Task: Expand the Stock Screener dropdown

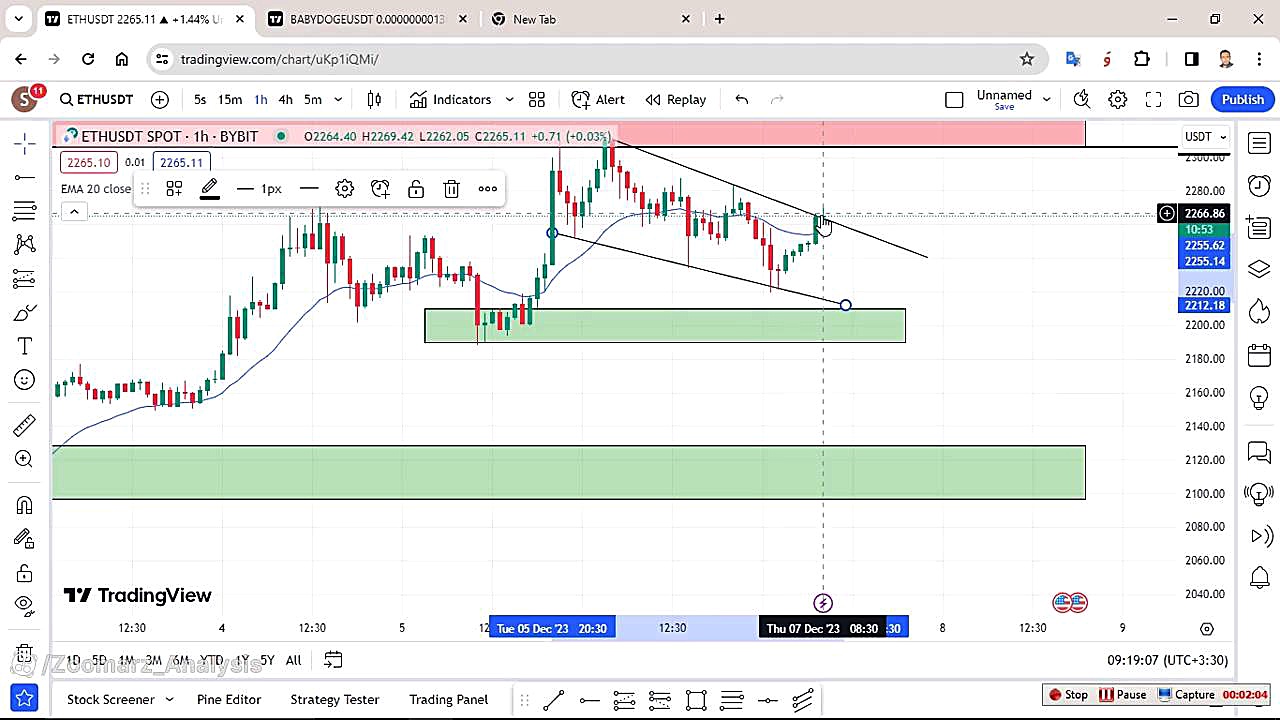Action: (169, 699)
